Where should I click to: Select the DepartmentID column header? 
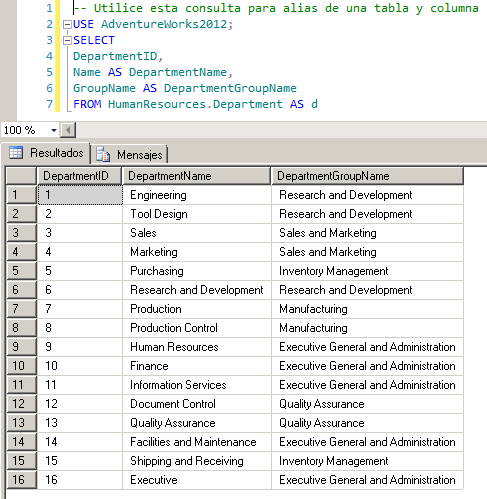(80, 176)
